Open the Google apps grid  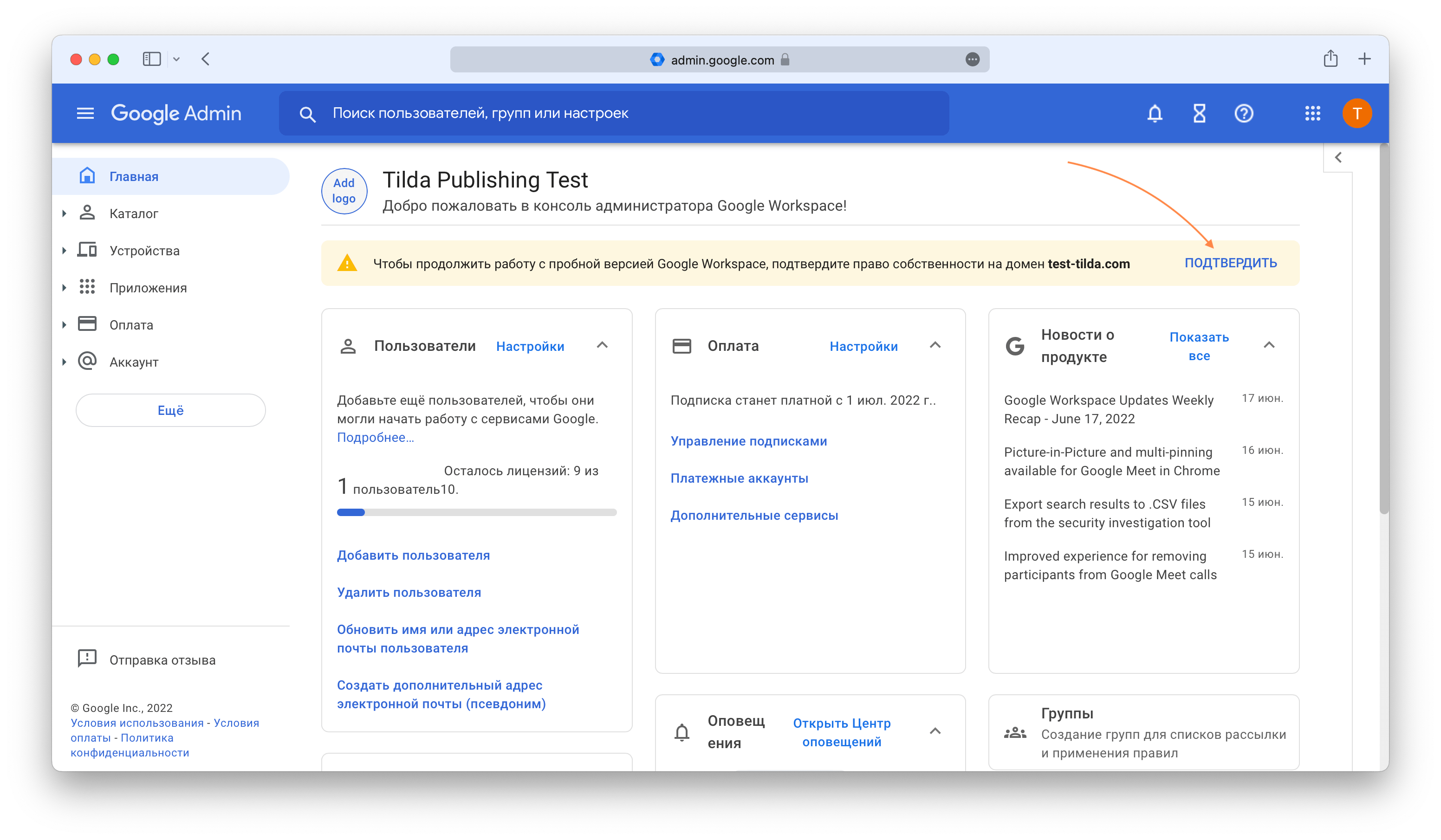point(1312,113)
